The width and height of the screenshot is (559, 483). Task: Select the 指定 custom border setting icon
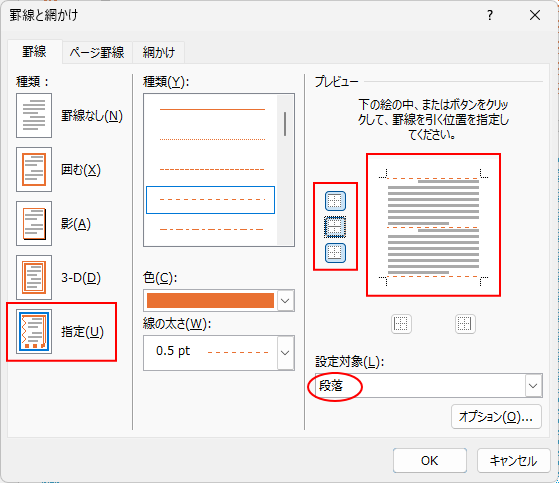(34, 332)
